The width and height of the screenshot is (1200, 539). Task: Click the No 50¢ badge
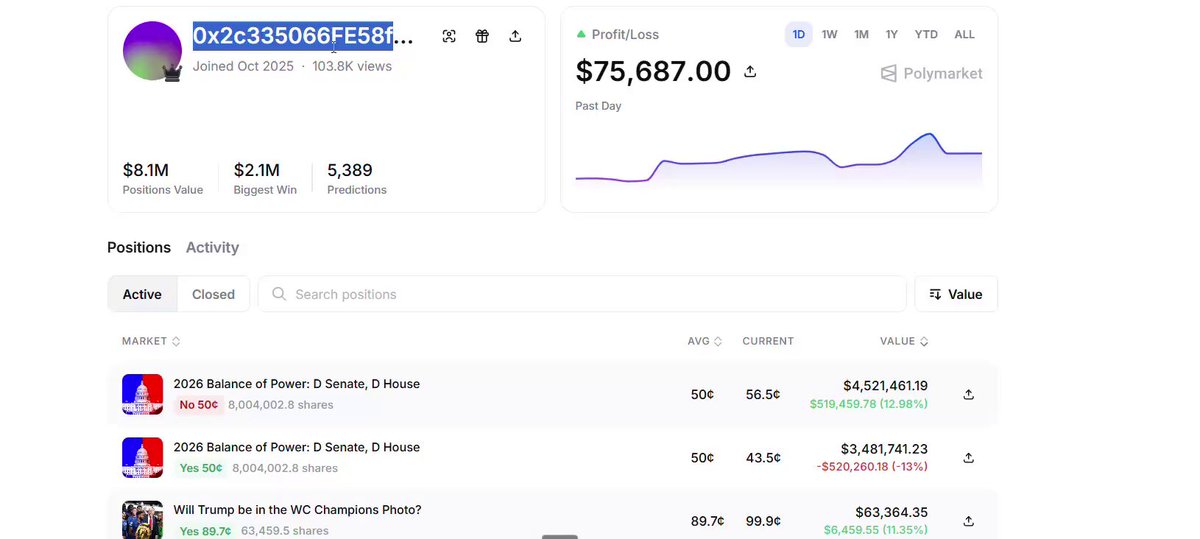tap(198, 405)
